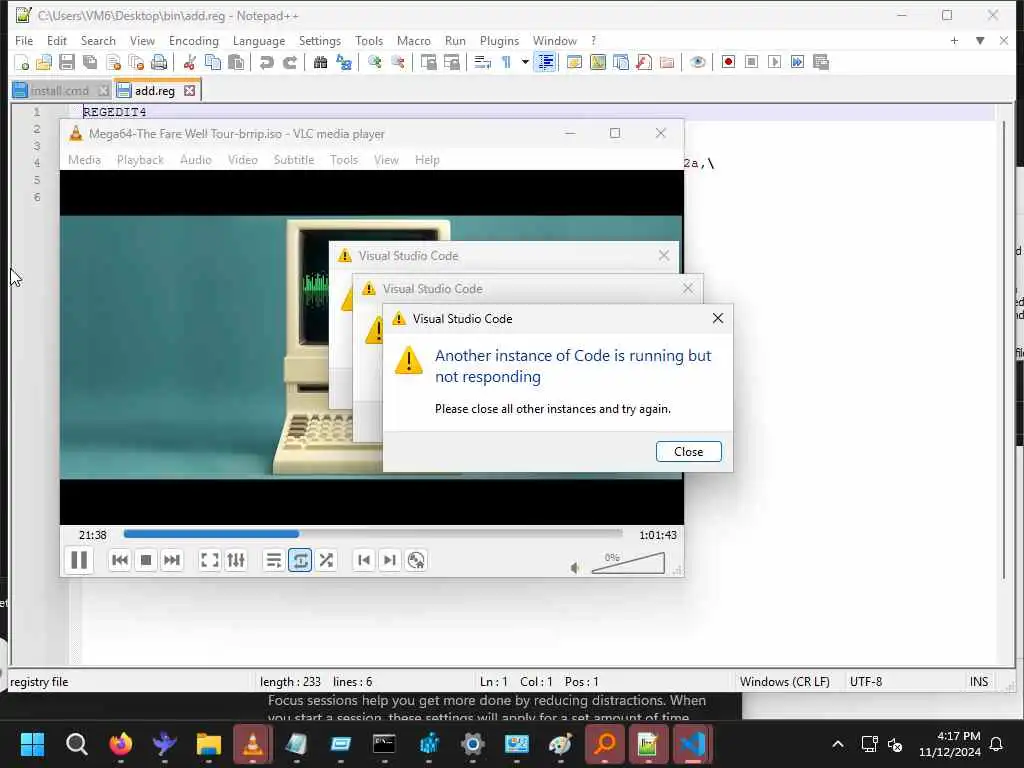The image size is (1024, 768).
Task: Click the VLC volume slider
Action: point(628,563)
